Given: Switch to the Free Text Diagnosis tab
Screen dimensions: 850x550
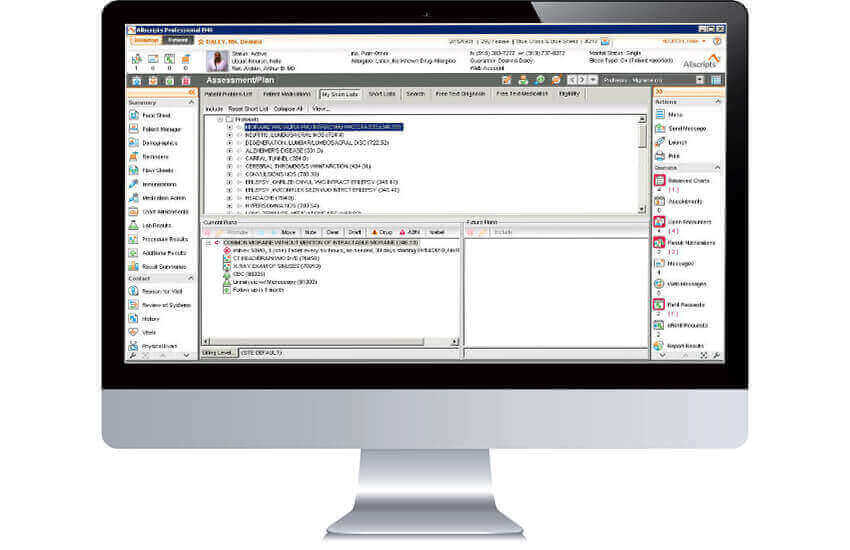Looking at the screenshot, I should pyautogui.click(x=462, y=94).
